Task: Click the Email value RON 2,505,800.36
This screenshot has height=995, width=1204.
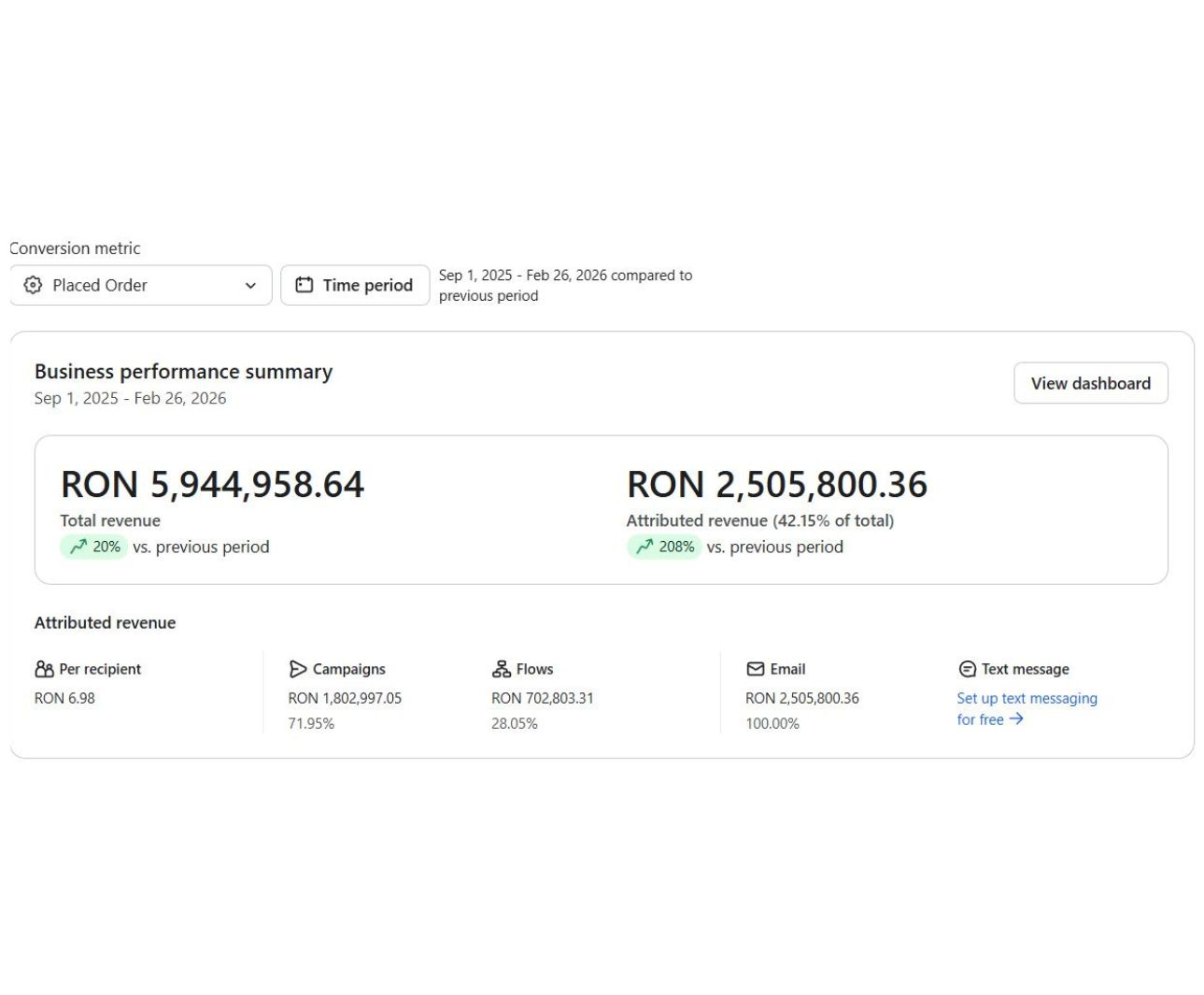Action: coord(802,698)
